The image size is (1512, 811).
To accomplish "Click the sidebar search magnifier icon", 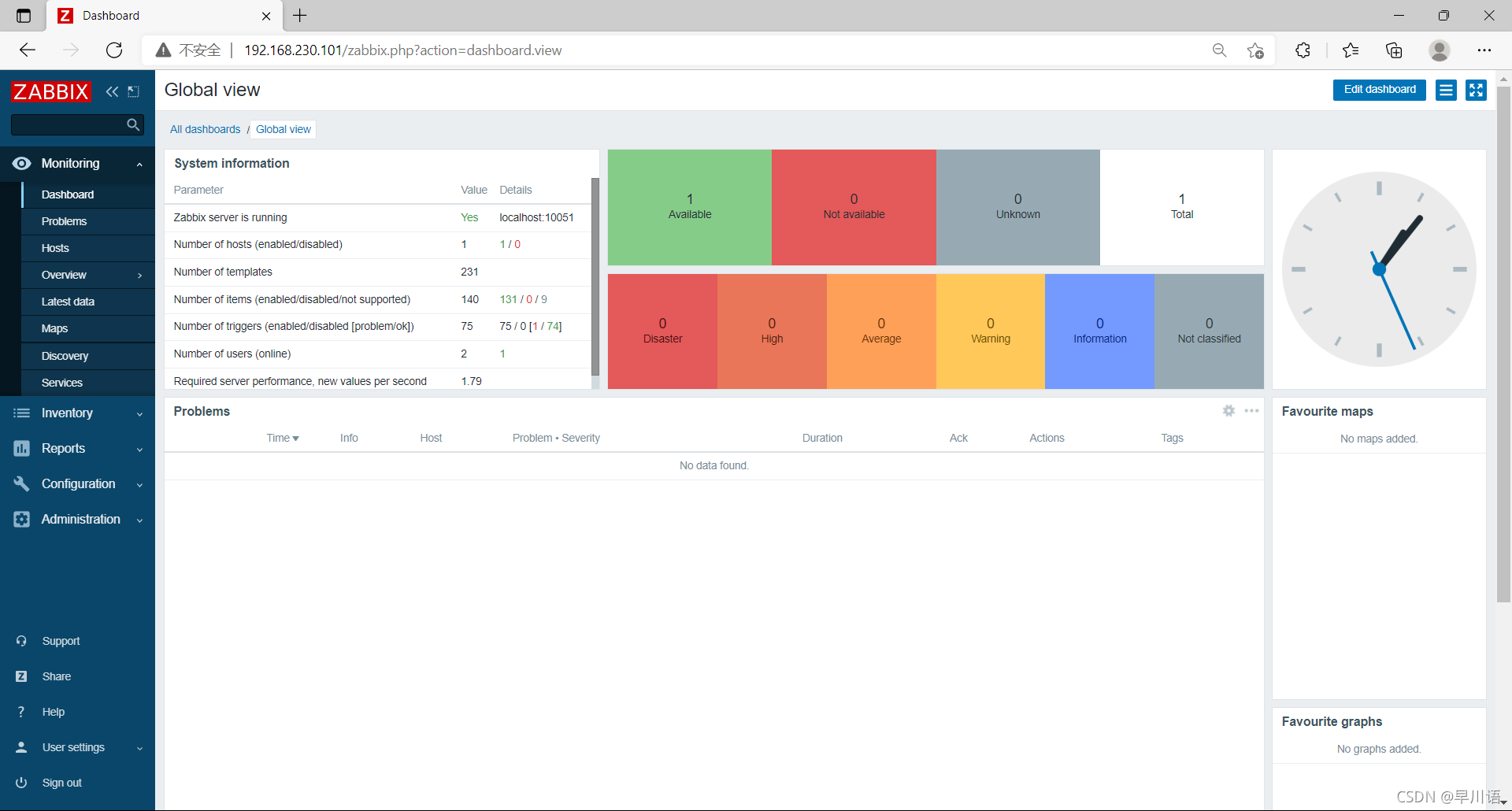I will [x=133, y=124].
